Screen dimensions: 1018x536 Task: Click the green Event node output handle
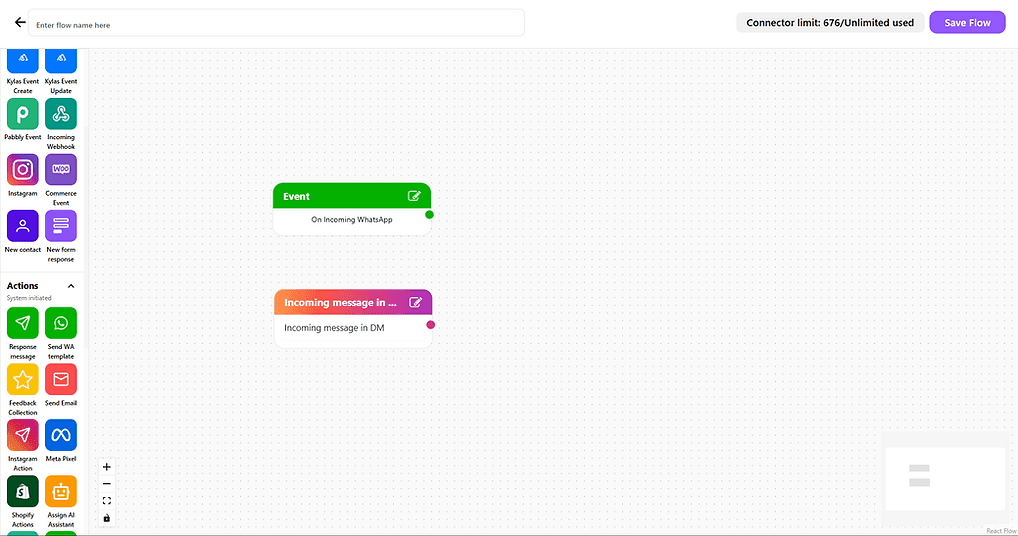point(429,215)
